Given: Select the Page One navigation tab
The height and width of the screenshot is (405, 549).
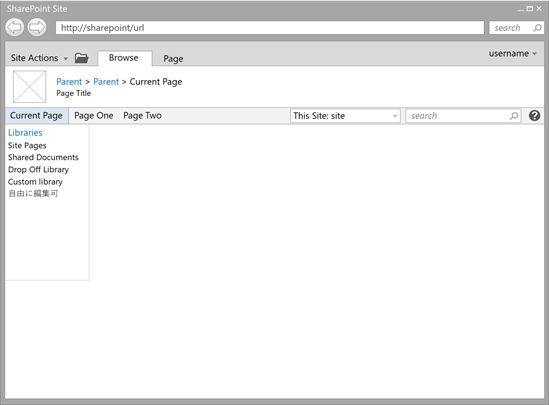Looking at the screenshot, I should point(93,116).
